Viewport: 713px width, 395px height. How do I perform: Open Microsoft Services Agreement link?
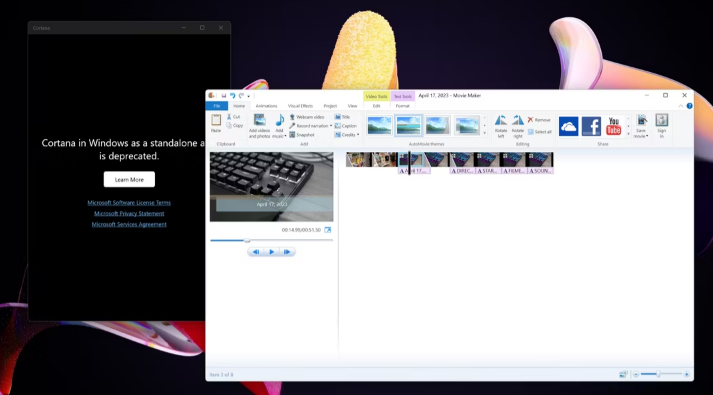[129, 225]
